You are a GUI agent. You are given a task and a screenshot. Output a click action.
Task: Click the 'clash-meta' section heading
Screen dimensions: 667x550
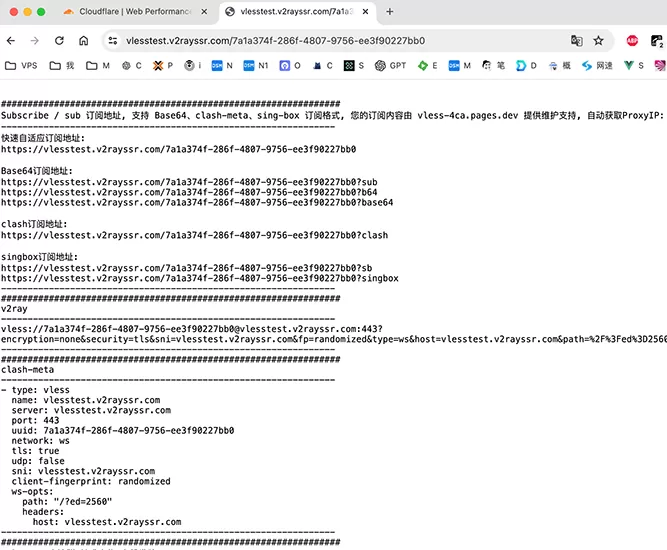point(27,370)
